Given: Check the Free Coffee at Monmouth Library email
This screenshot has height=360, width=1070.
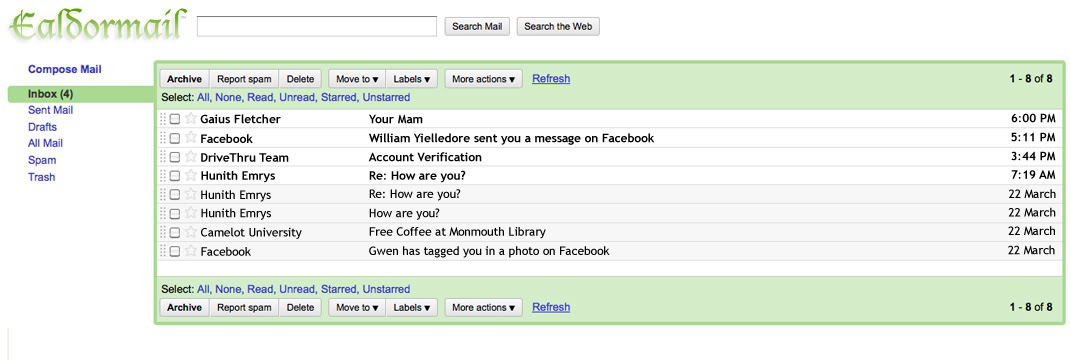Looking at the screenshot, I should tap(175, 232).
